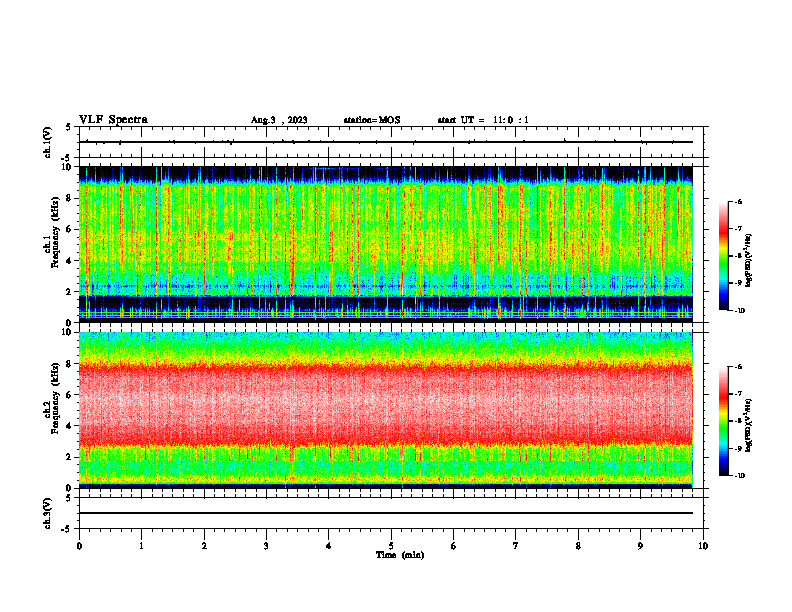Click the ch.1 spectrogram color scale bar
The width and height of the screenshot is (792, 612).
coord(723,256)
